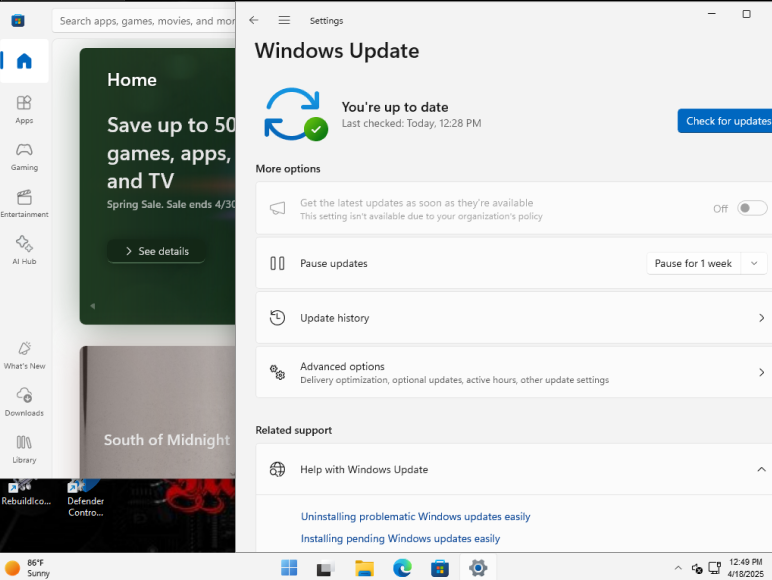Click the Advanced options gears icon
The width and height of the screenshot is (772, 580).
(x=277, y=372)
